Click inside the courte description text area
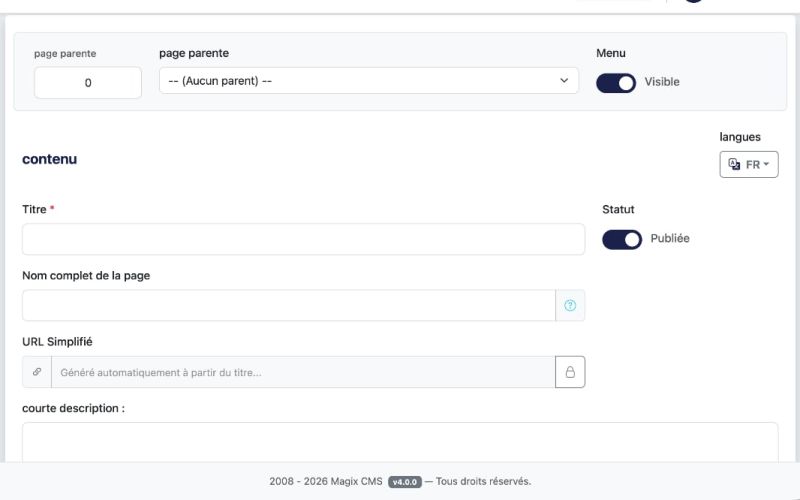Viewport: 800px width, 500px height. coord(400,442)
